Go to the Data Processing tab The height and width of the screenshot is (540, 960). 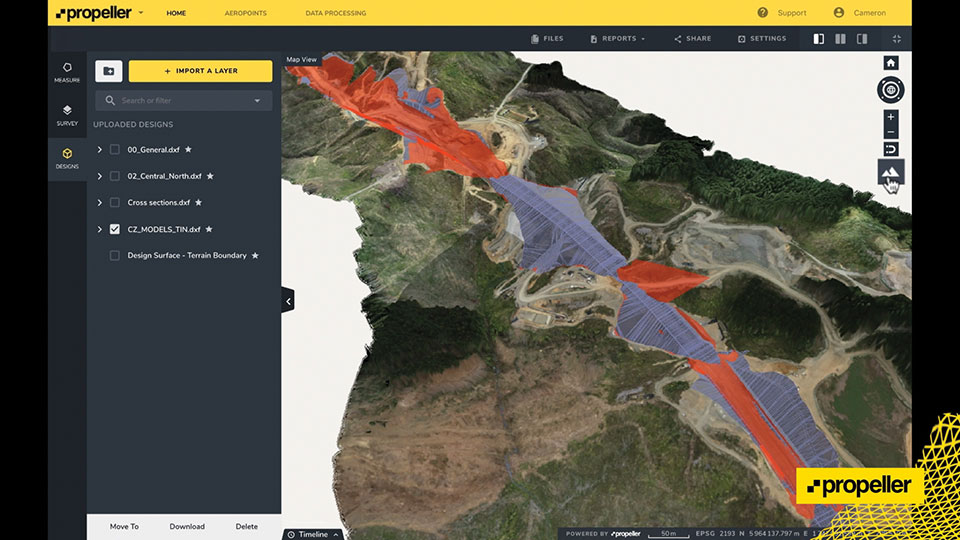tap(335, 13)
